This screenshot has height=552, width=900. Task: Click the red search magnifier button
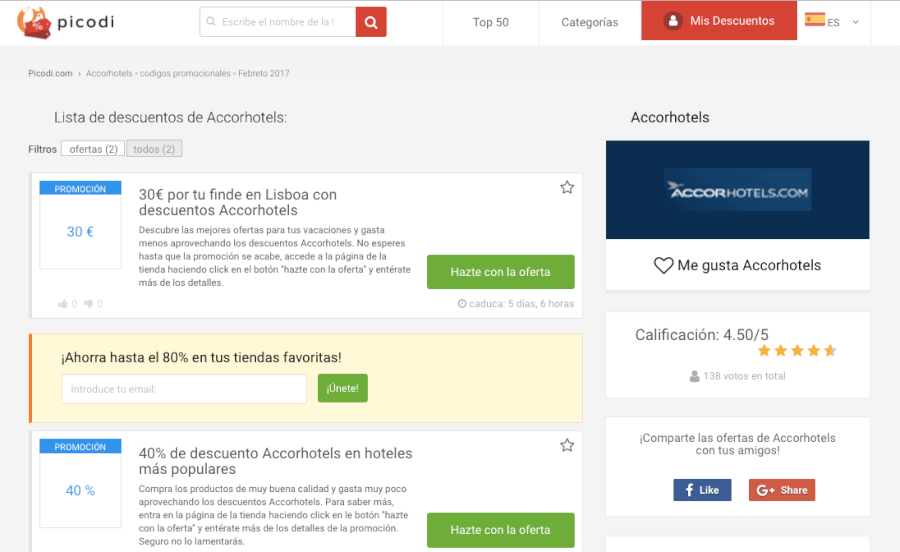(371, 22)
